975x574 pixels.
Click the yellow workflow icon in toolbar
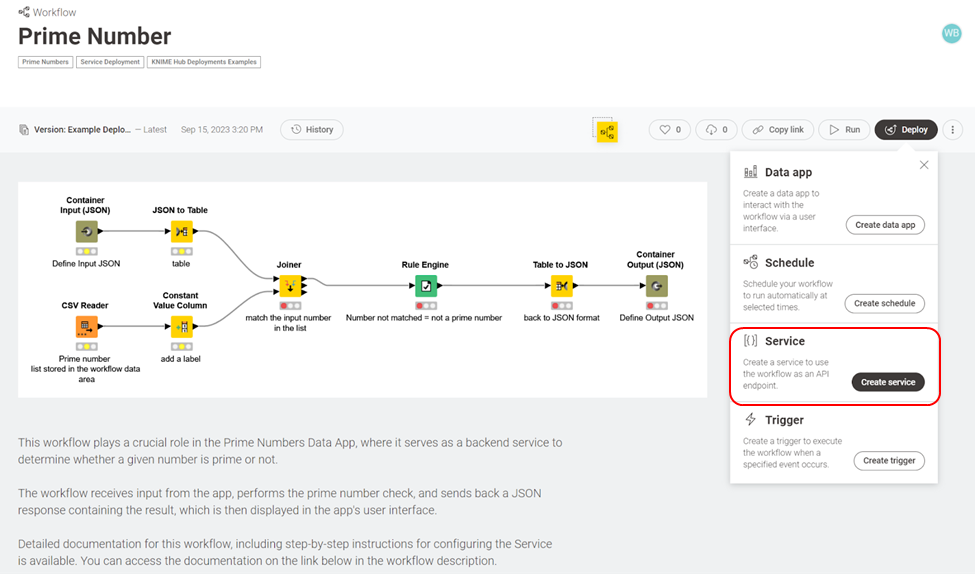point(607,131)
